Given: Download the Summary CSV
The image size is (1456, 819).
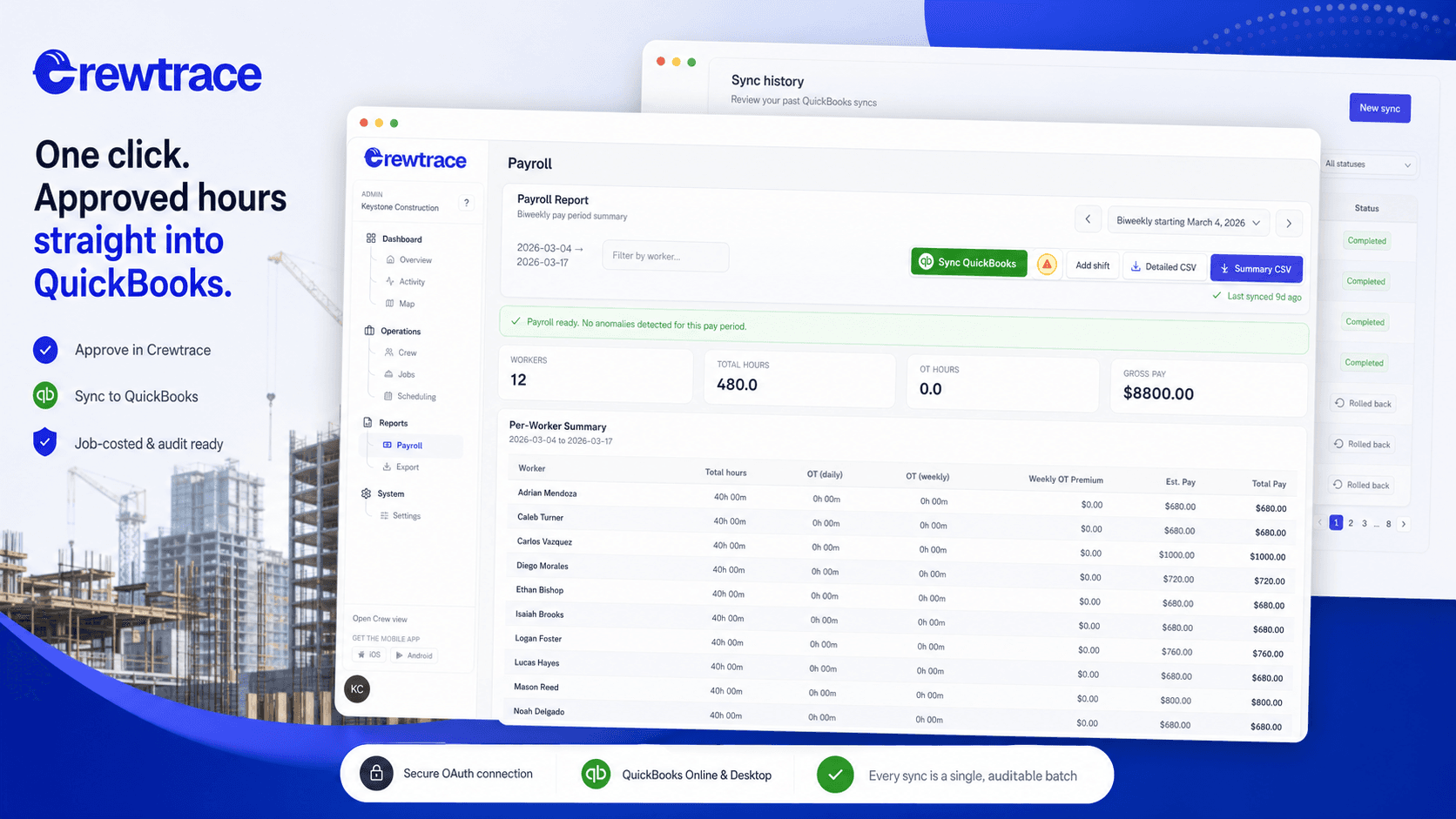Looking at the screenshot, I should click(x=1256, y=269).
